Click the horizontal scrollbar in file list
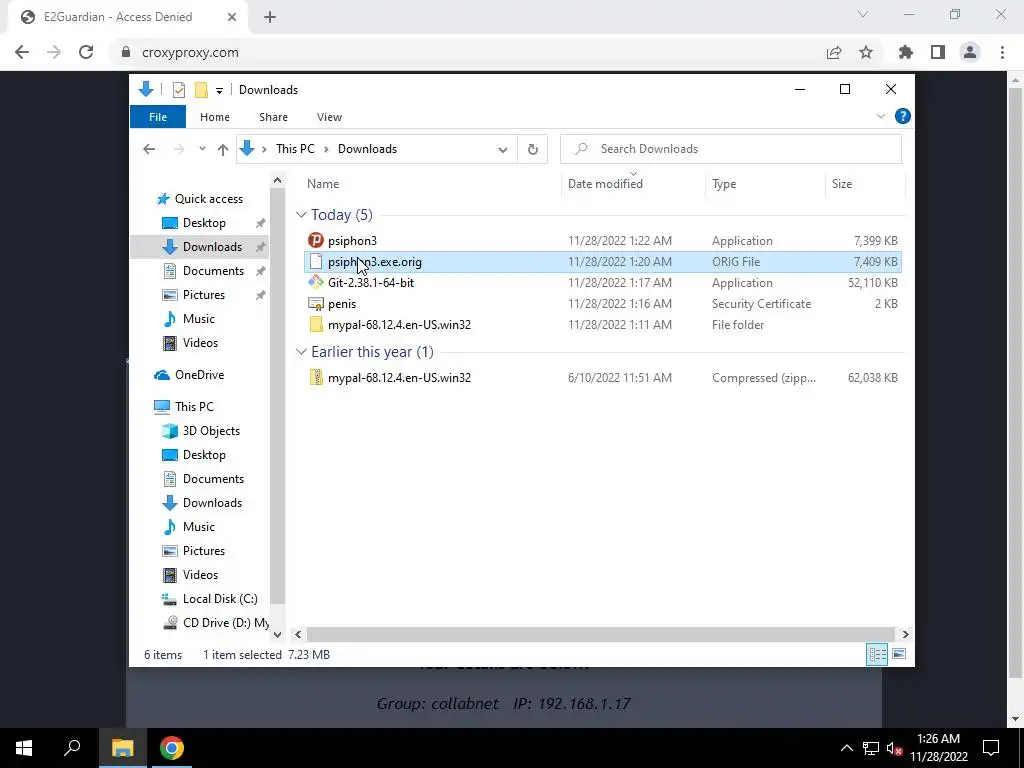Image resolution: width=1024 pixels, height=768 pixels. coord(600,634)
